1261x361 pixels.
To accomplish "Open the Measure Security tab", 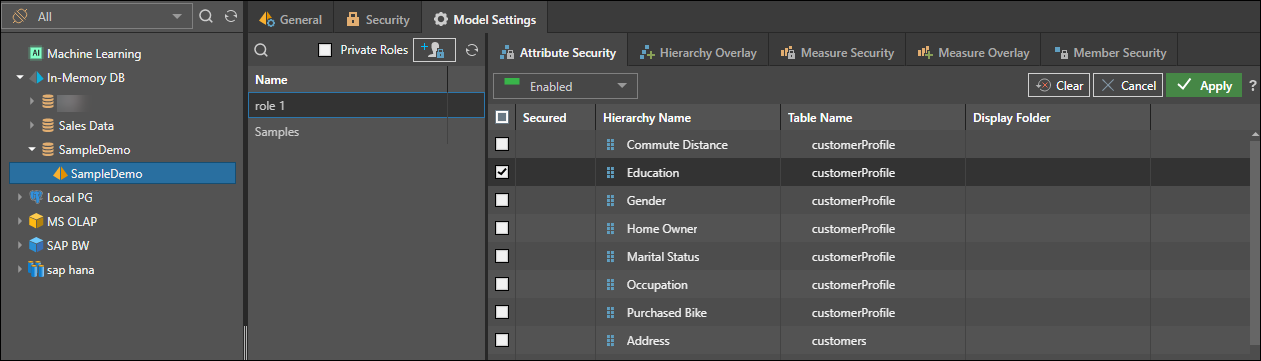I will [837, 52].
